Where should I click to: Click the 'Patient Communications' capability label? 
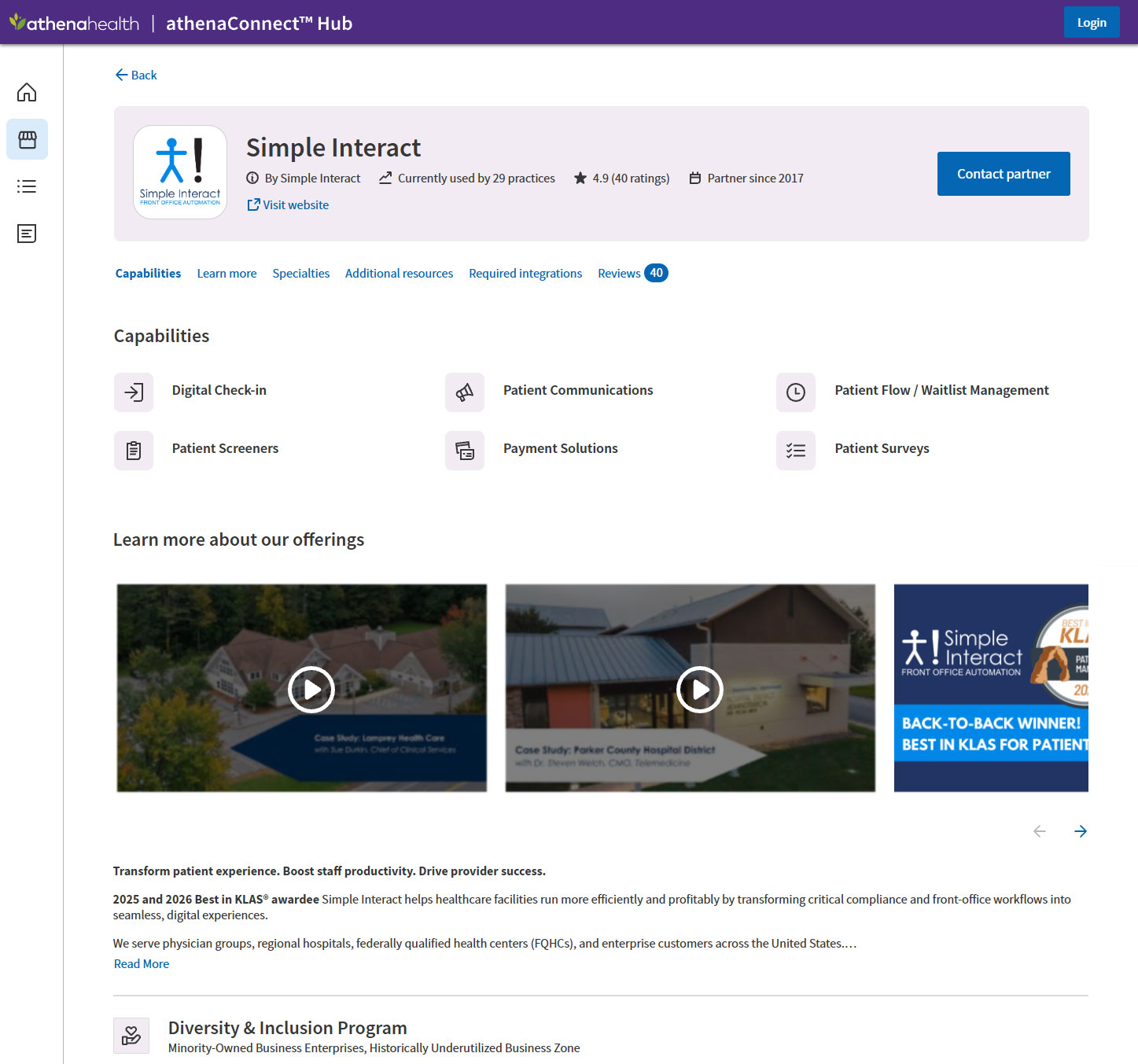tap(578, 390)
